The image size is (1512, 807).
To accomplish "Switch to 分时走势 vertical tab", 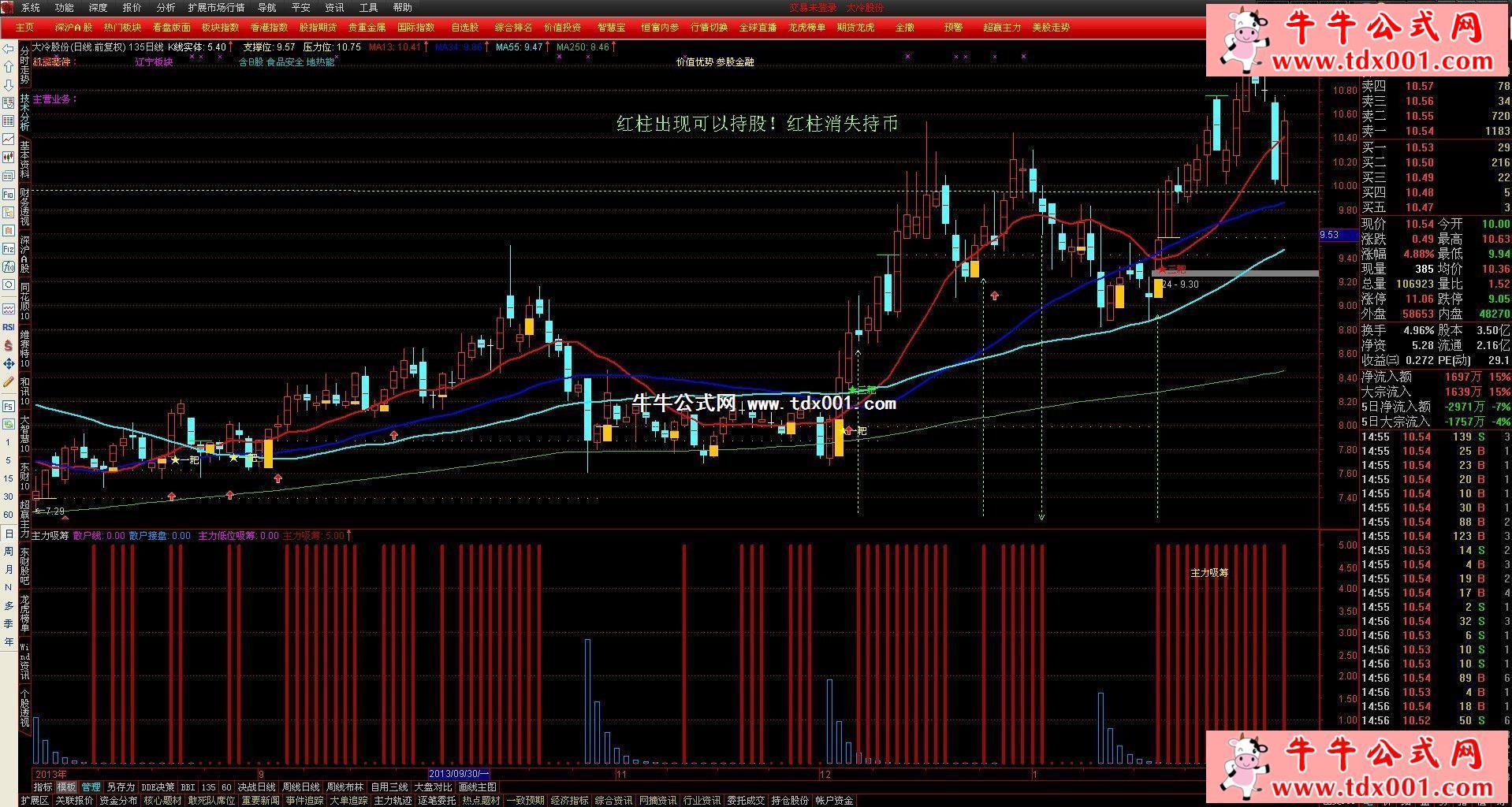I will 24,65.
